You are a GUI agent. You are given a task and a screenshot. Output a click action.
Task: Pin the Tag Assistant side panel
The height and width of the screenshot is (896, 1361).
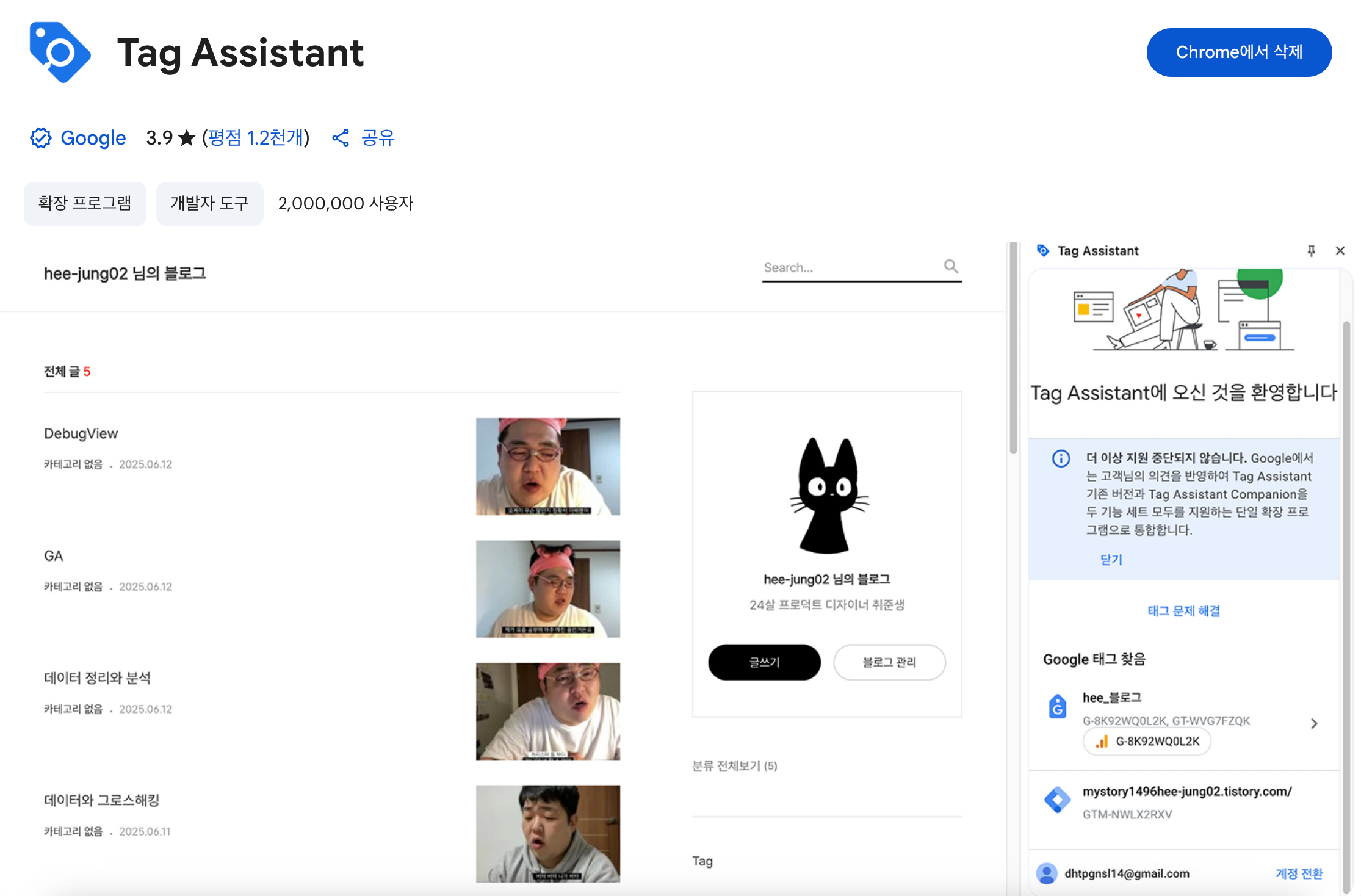coord(1311,251)
